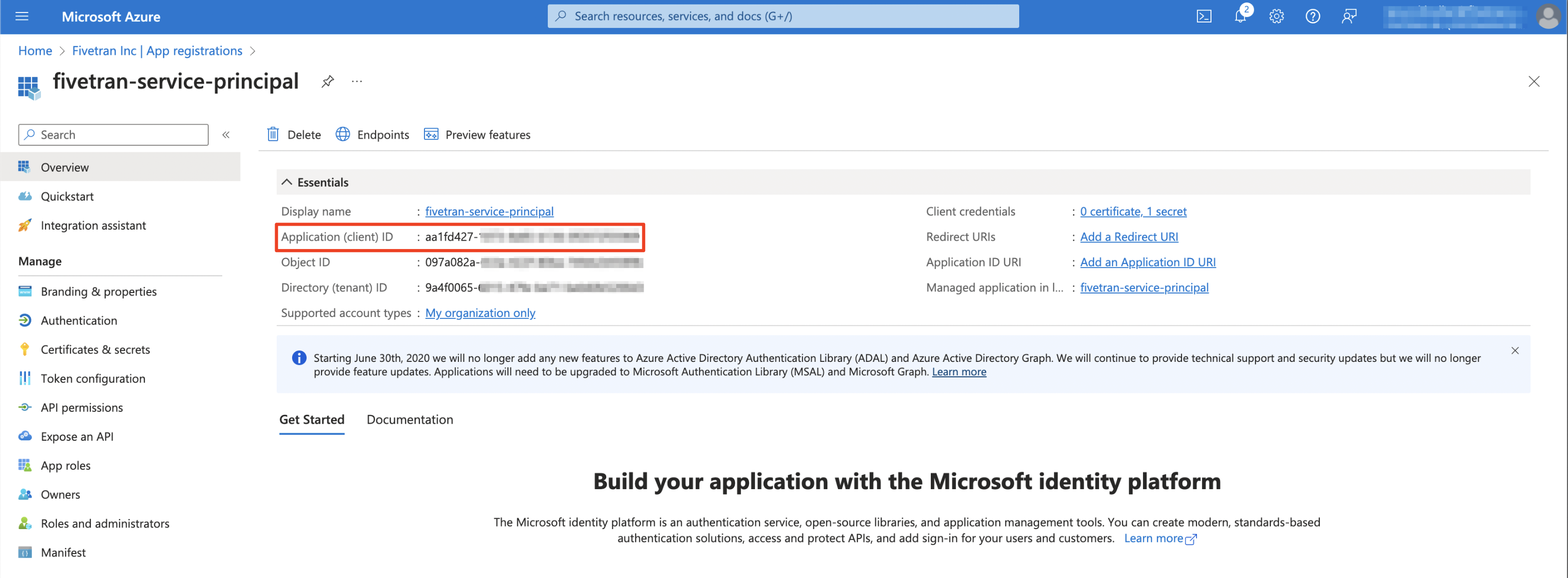This screenshot has height=578, width=1568.
Task: Click the Endpoints globe icon
Action: pos(343,134)
